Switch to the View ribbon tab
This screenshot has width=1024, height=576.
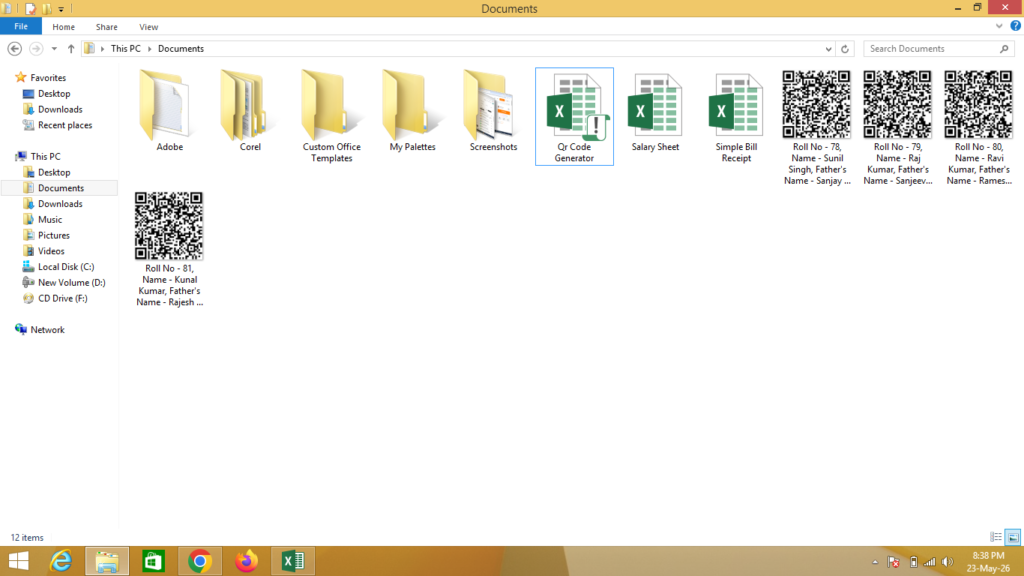148,27
